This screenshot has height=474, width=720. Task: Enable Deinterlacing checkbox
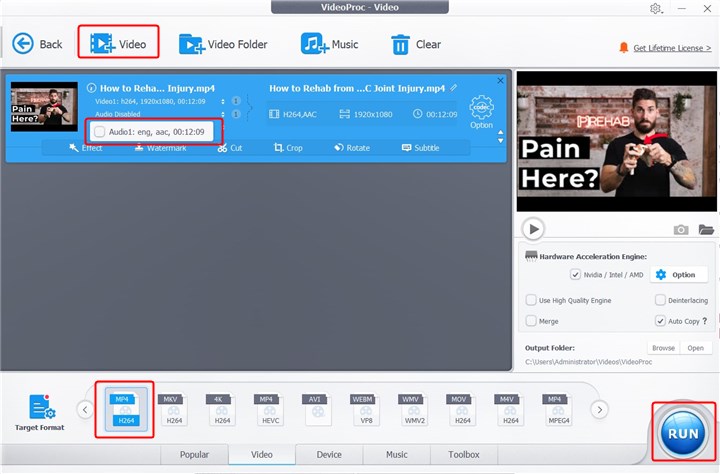pos(660,300)
